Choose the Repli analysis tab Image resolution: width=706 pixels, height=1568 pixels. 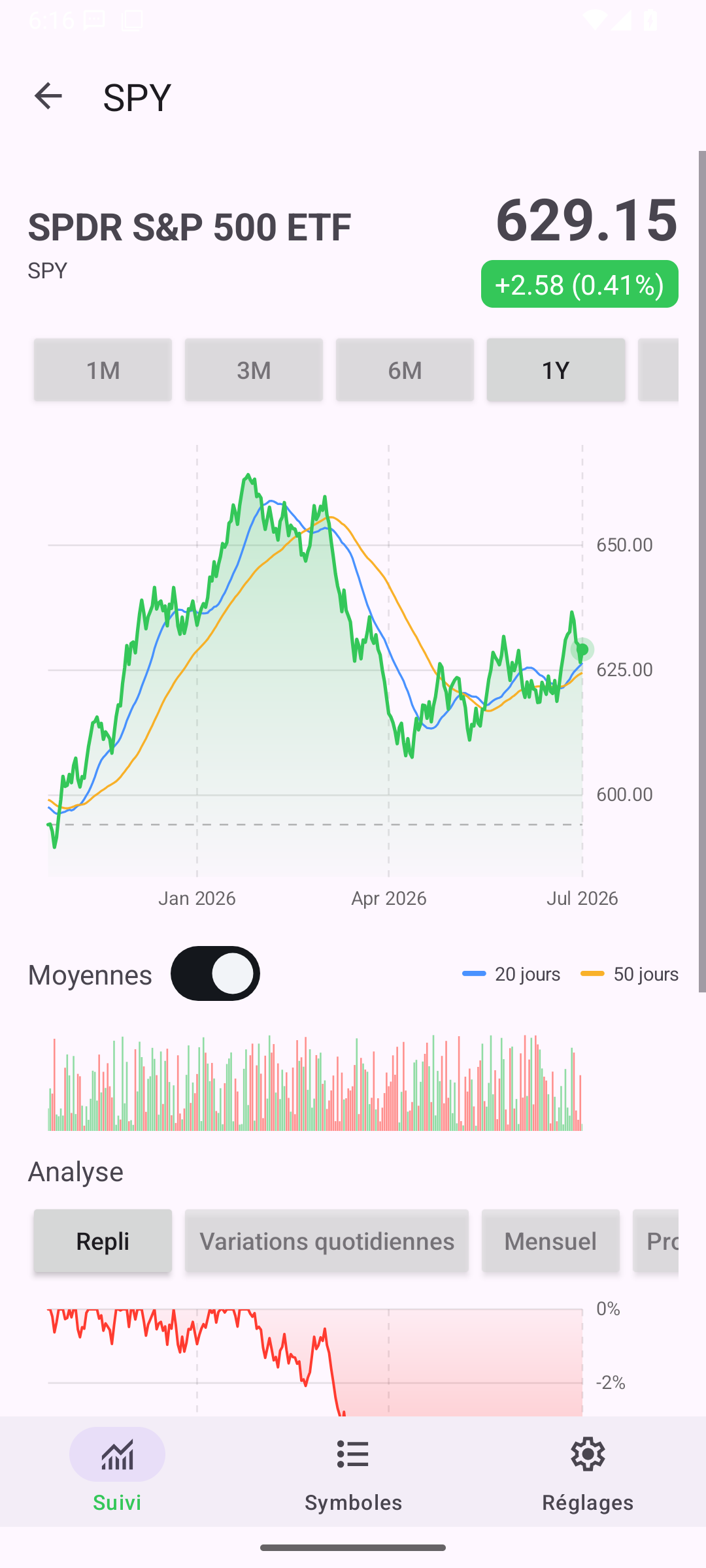tap(103, 1241)
